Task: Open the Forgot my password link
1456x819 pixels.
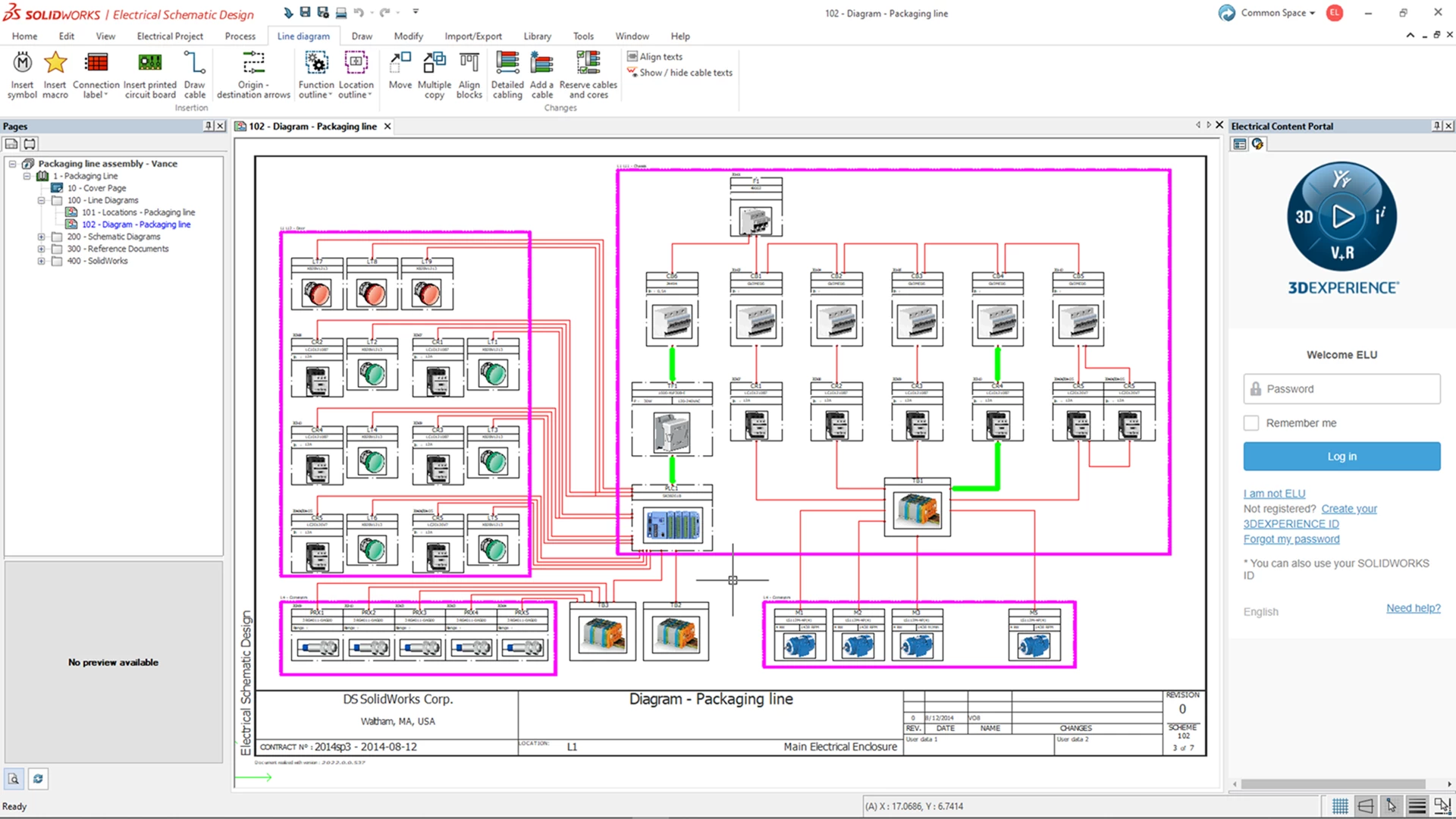Action: pos(1291,538)
